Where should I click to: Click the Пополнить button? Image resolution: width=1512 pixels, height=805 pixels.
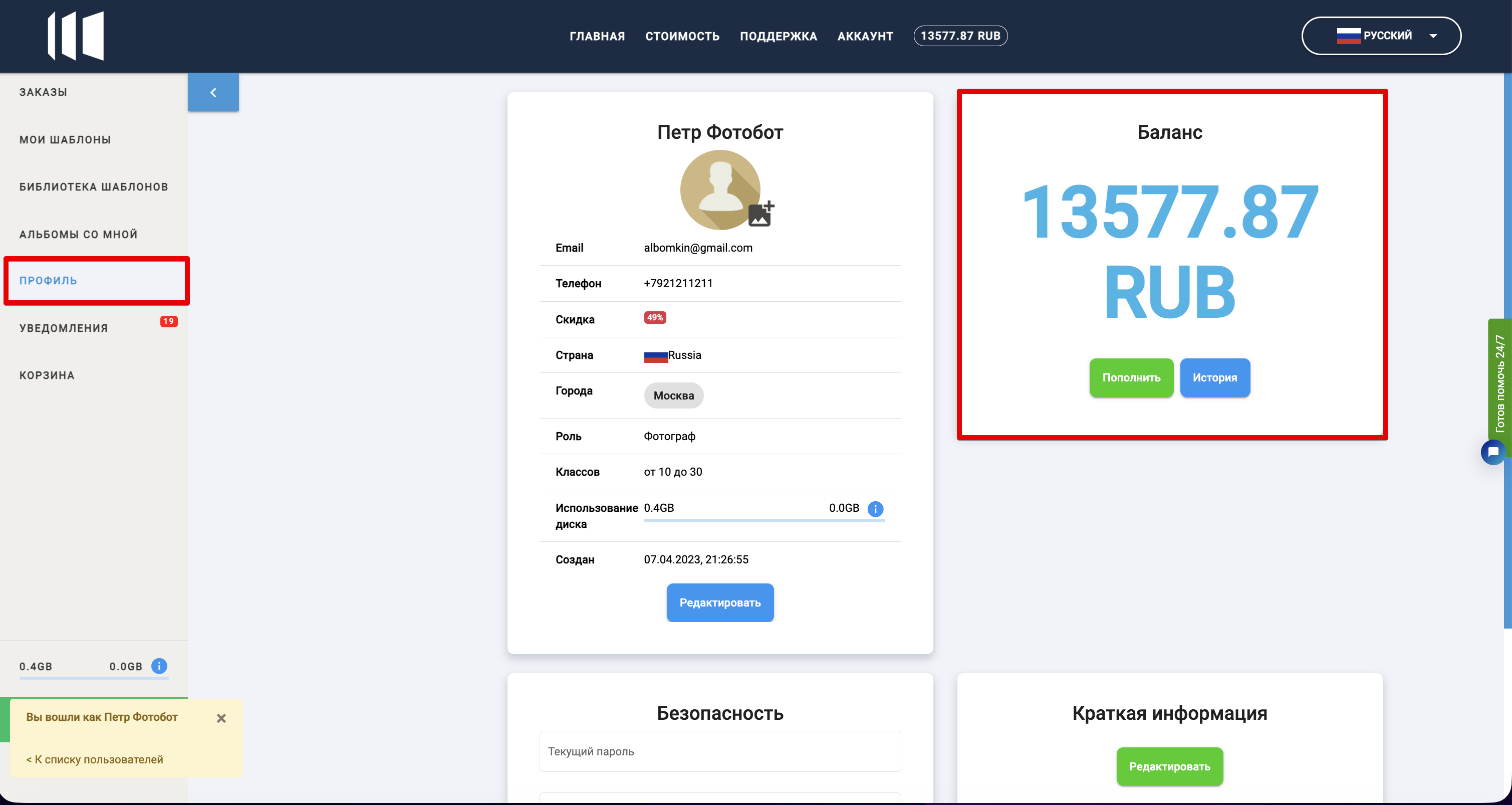(x=1131, y=377)
